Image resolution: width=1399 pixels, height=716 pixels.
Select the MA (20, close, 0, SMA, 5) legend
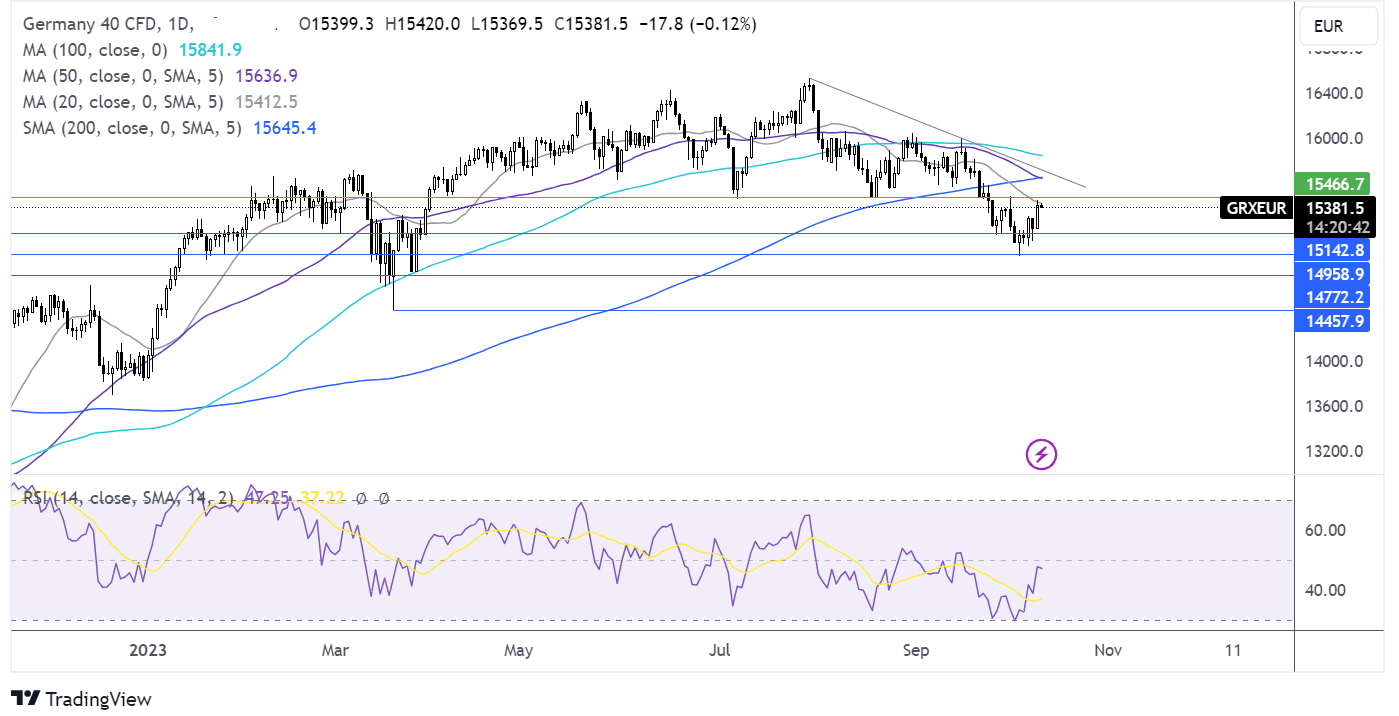click(121, 101)
